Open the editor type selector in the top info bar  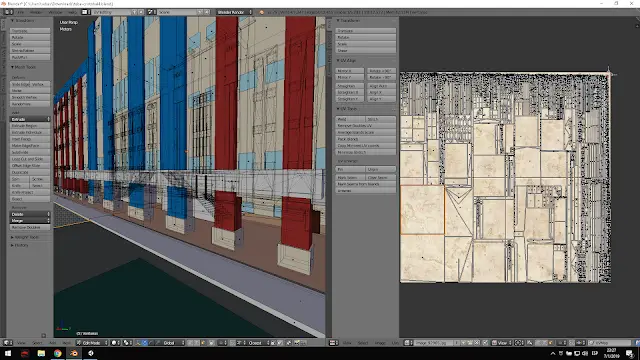point(8,12)
